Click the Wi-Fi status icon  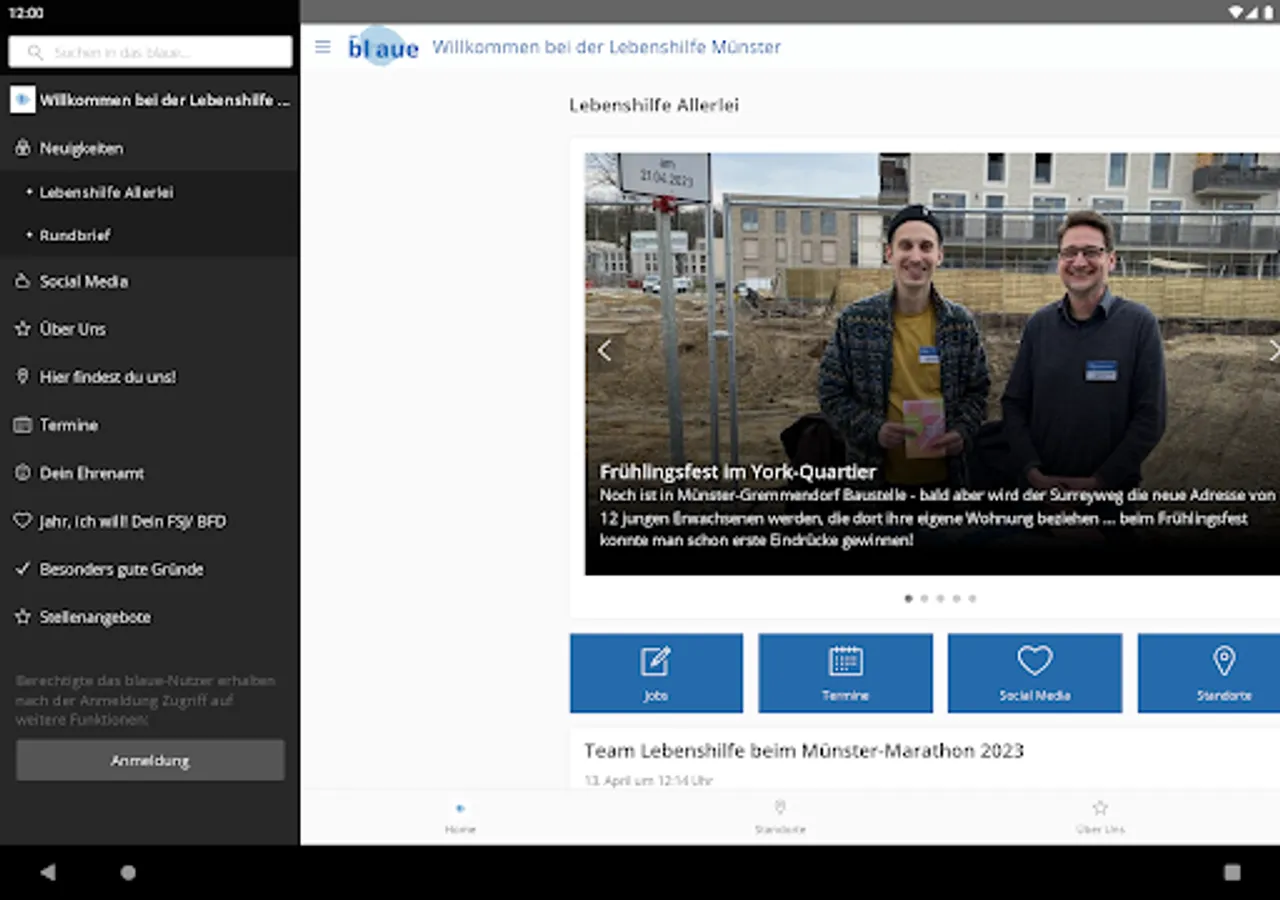(x=1236, y=12)
